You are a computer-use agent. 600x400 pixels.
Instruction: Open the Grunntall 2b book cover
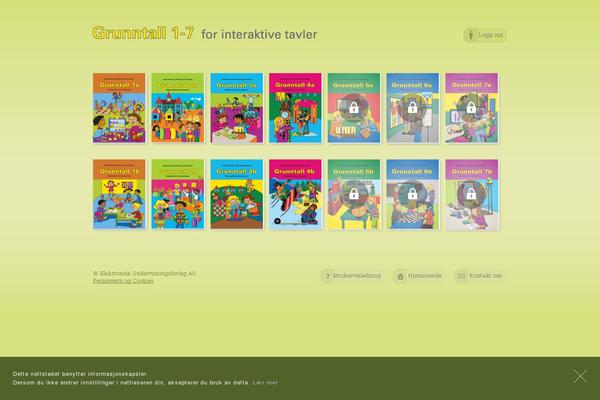(x=178, y=194)
